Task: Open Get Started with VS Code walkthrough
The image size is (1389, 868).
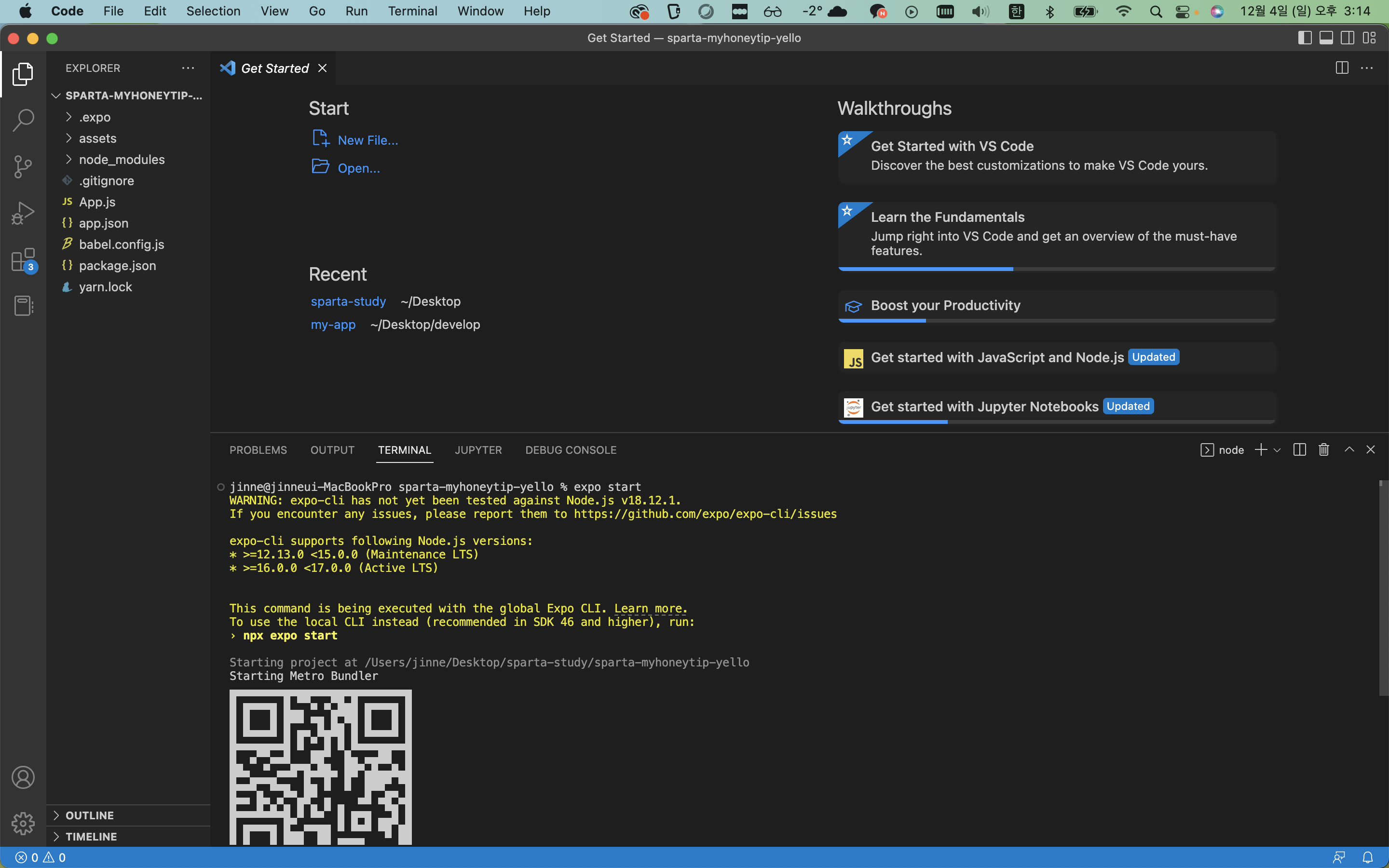Action: 1057,157
